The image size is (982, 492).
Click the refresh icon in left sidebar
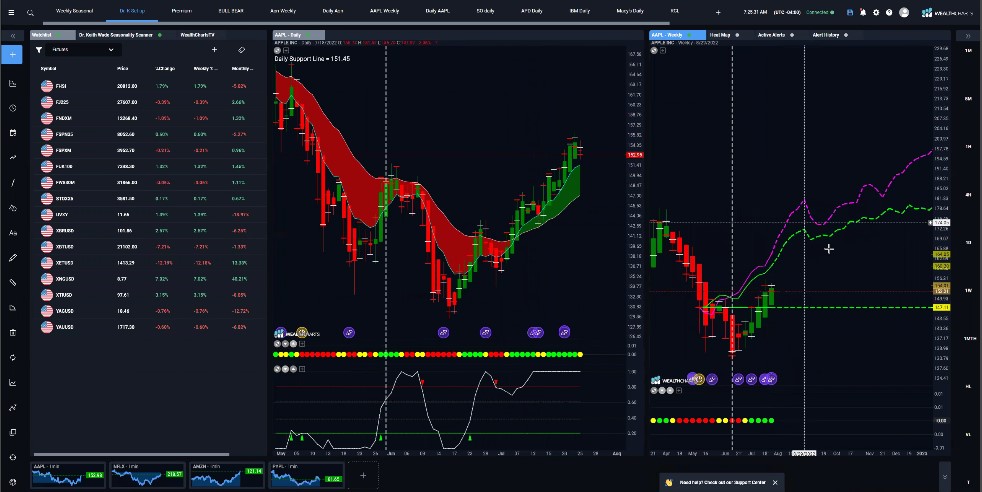[13, 357]
